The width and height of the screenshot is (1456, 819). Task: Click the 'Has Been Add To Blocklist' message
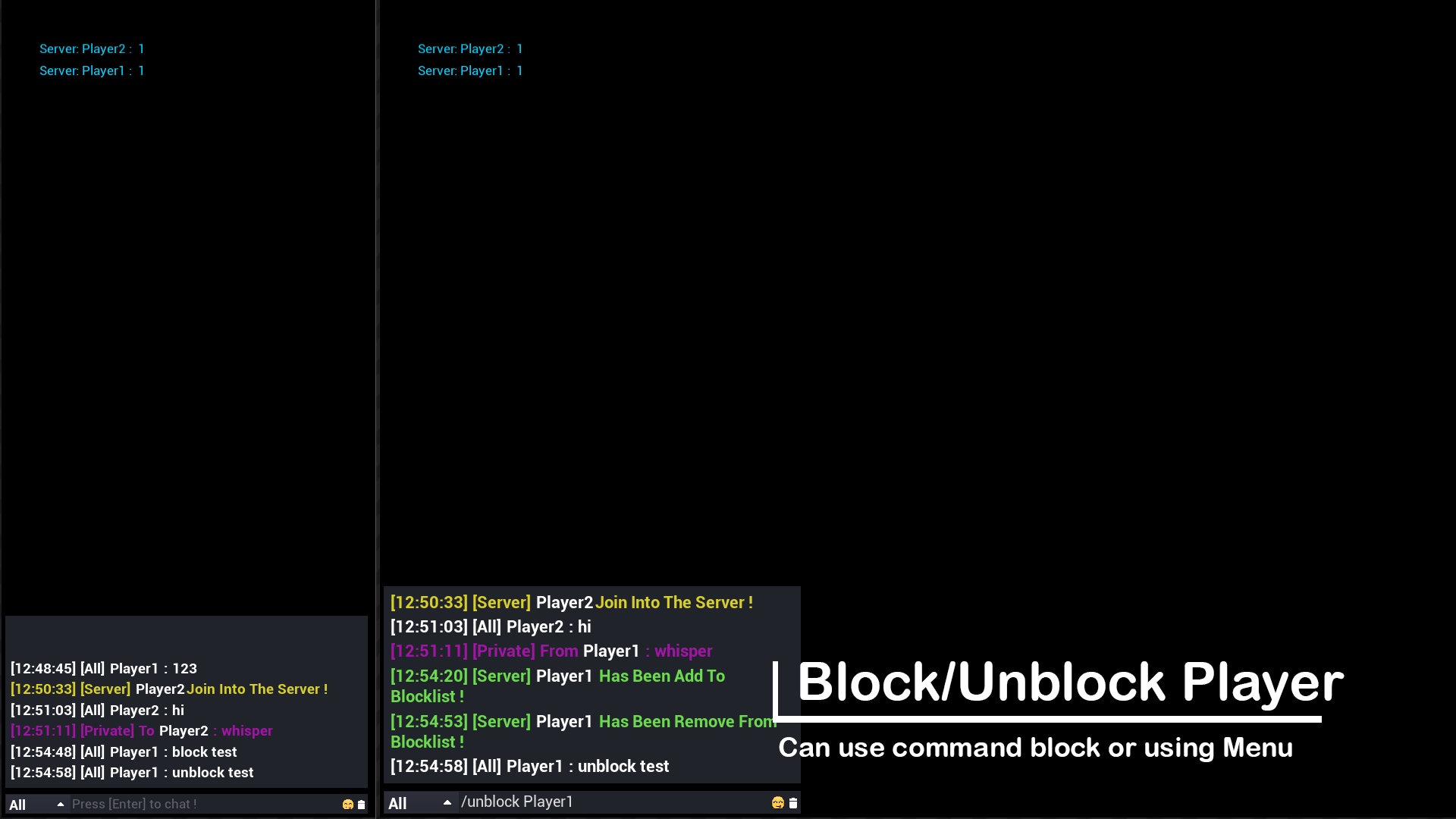(x=557, y=686)
